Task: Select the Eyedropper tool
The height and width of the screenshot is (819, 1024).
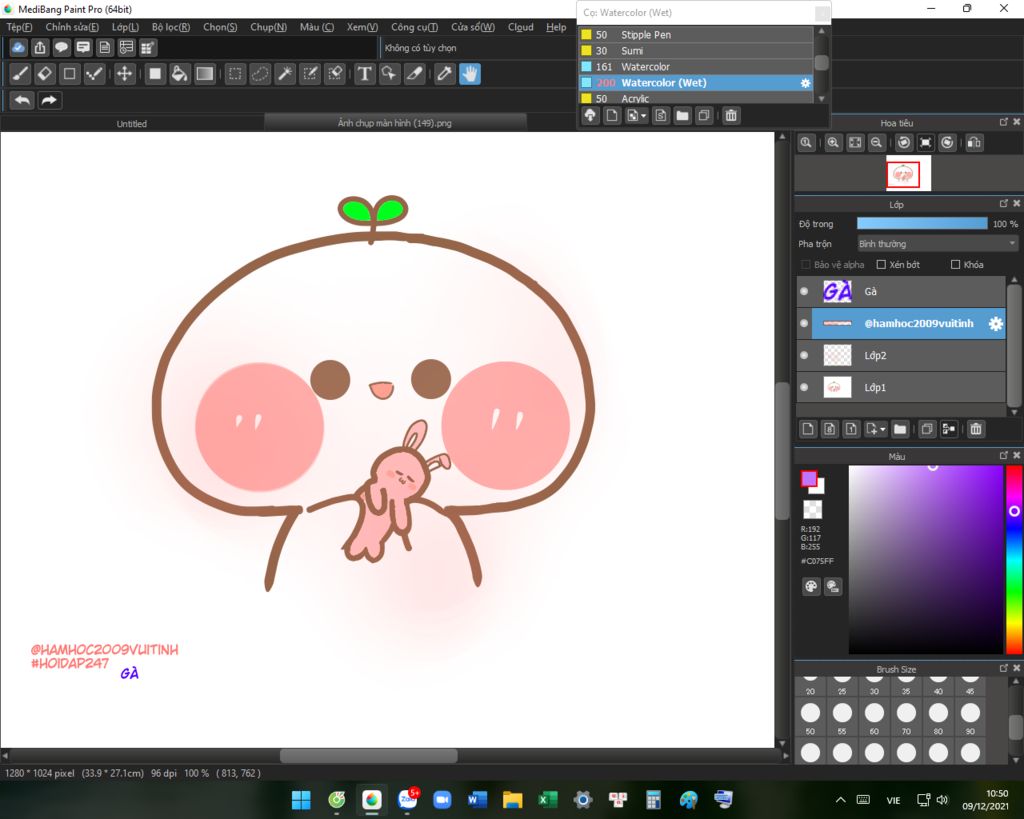Action: [445, 74]
